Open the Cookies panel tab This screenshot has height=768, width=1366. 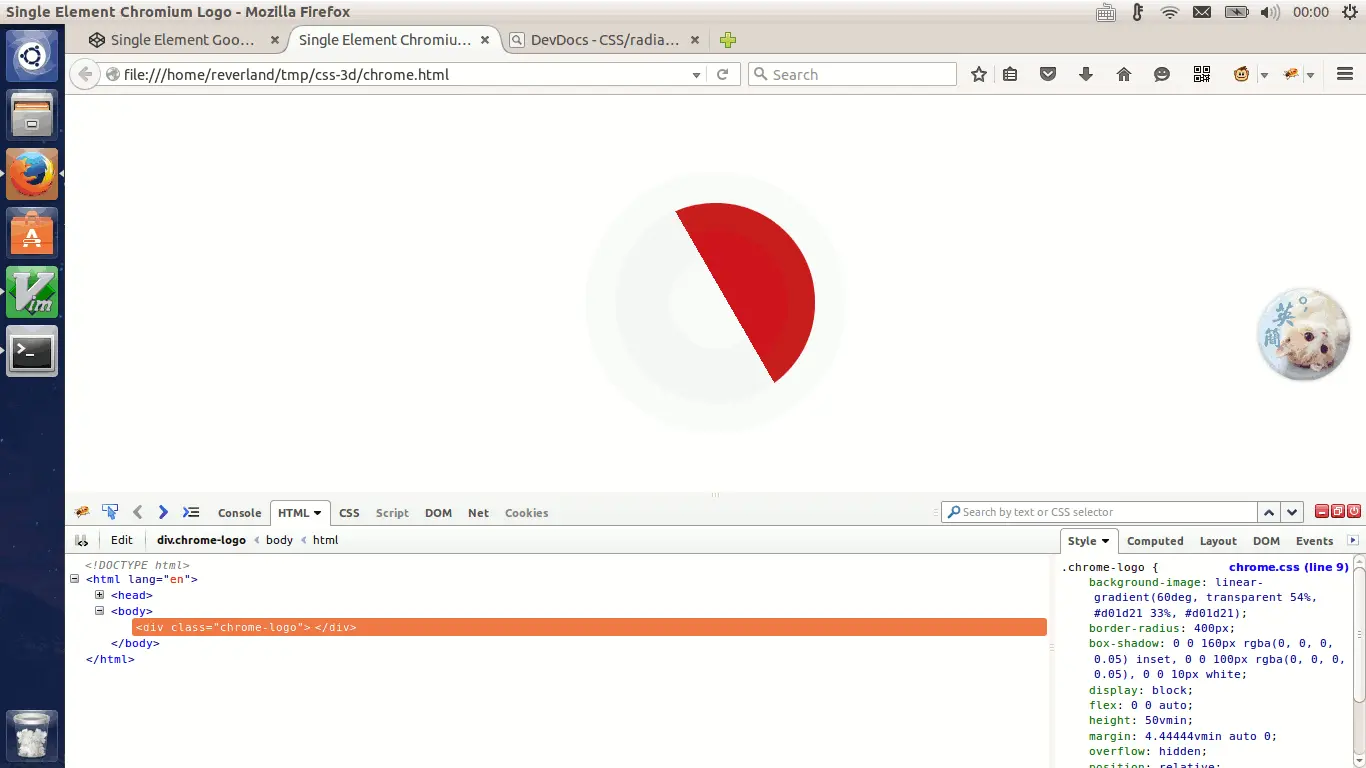(527, 513)
